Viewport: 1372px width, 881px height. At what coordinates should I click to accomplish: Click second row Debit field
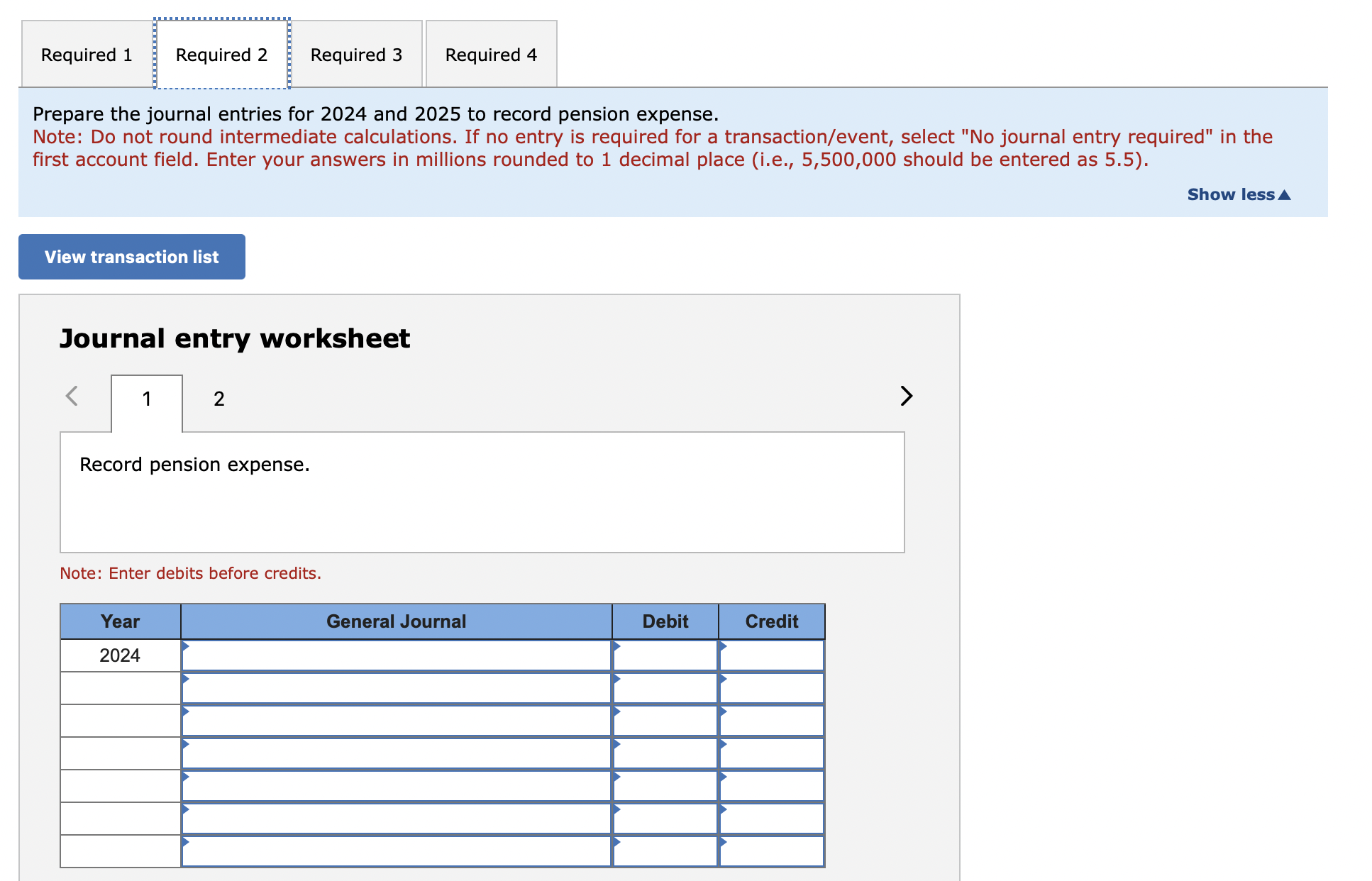coord(665,688)
